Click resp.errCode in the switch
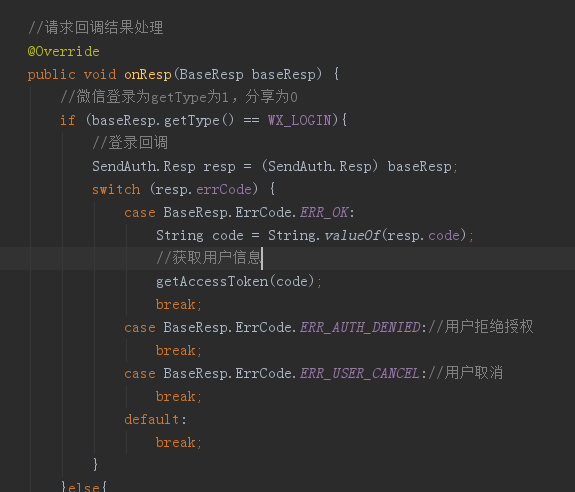Screen dimensions: 575x492 tap(204, 190)
